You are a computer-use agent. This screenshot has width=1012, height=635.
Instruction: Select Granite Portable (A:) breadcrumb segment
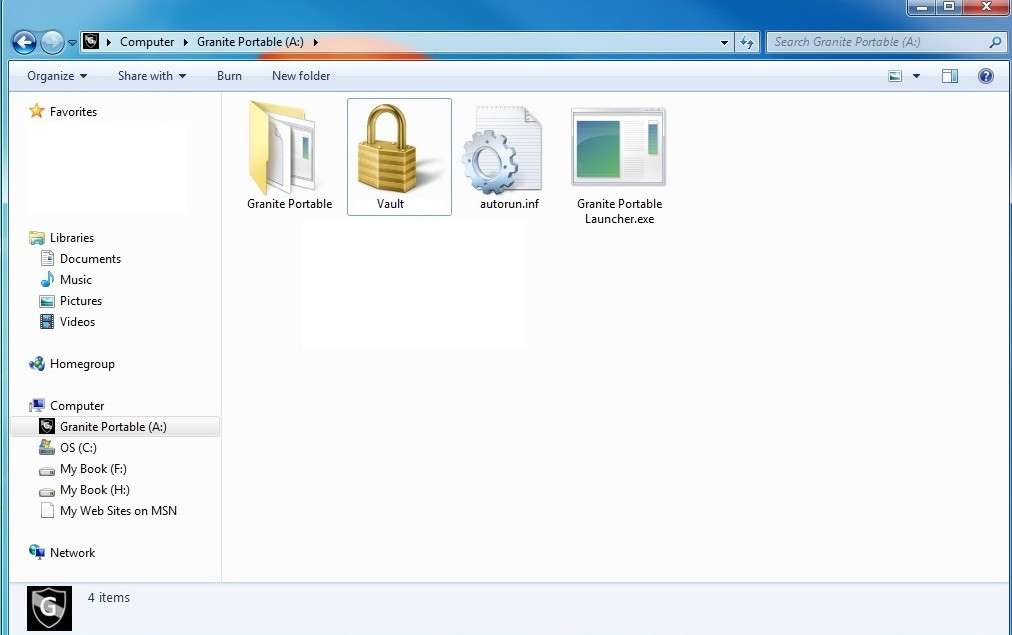[x=250, y=41]
